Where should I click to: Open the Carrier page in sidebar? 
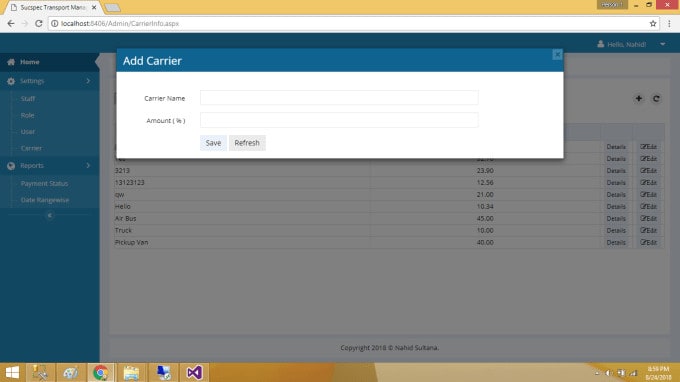(x=31, y=148)
